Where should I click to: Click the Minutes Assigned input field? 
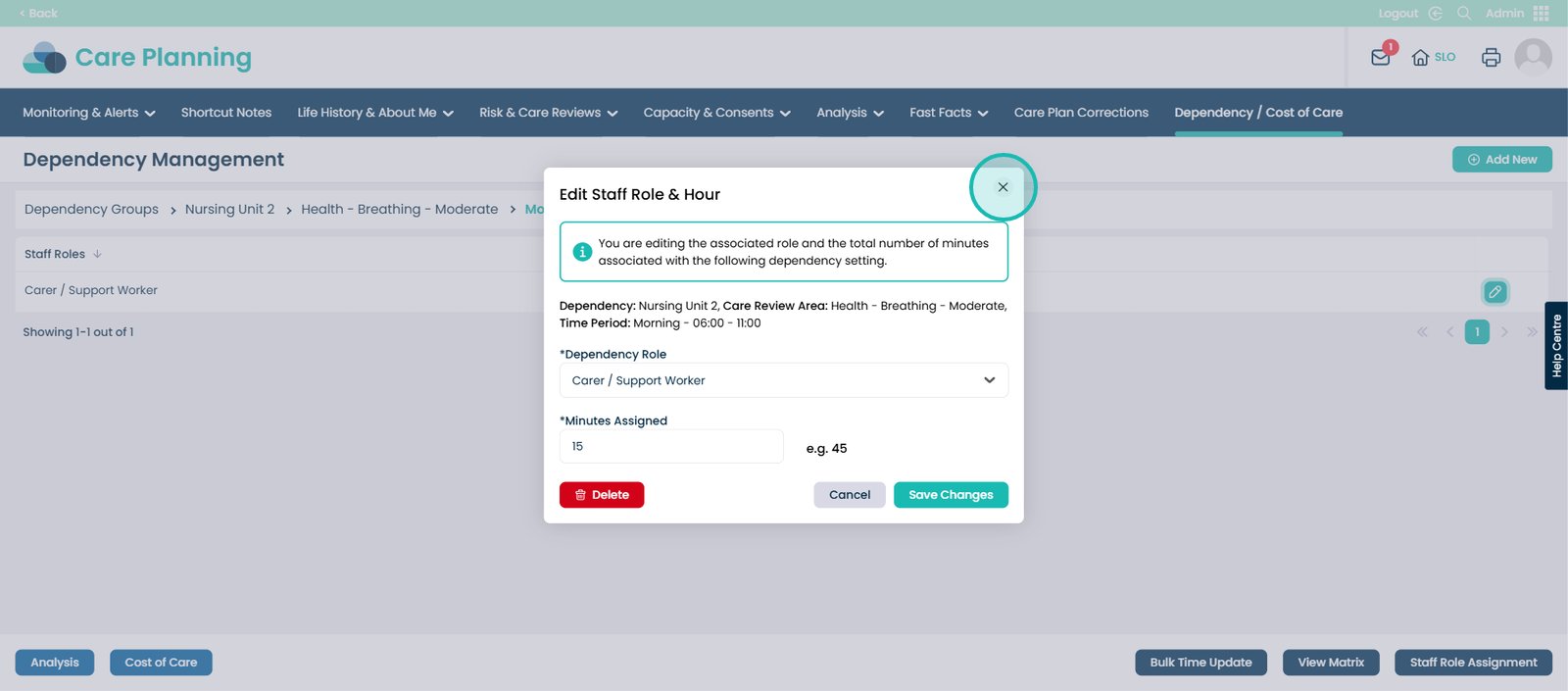[671, 447]
